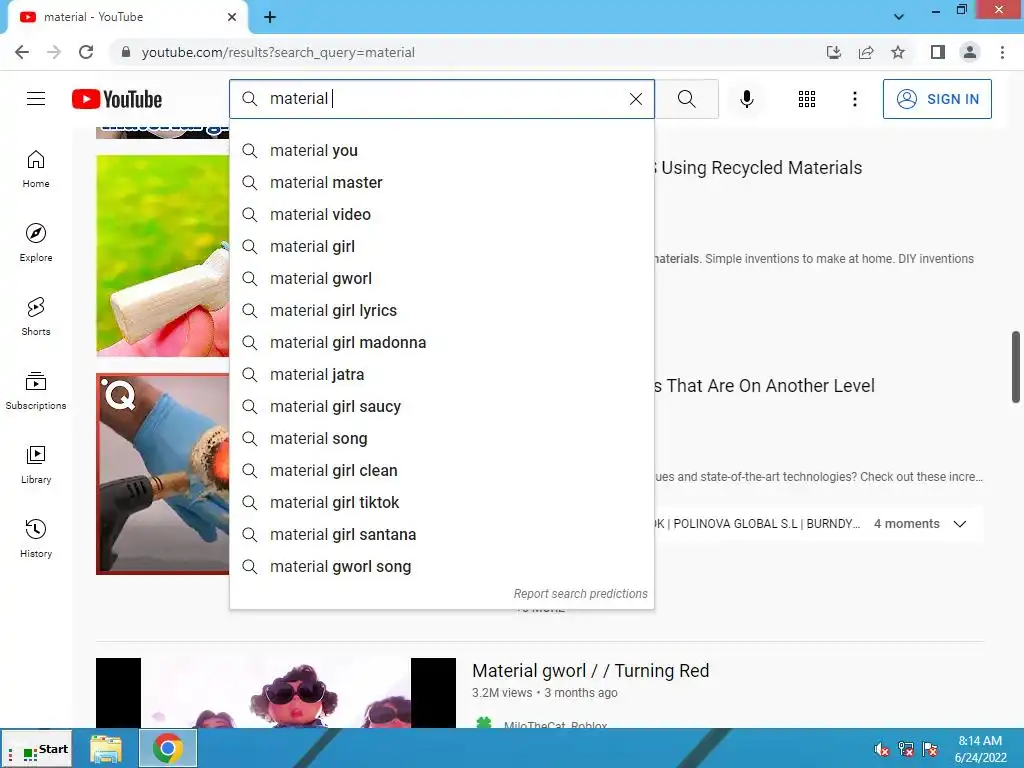Clear the search box with X icon

click(635, 99)
